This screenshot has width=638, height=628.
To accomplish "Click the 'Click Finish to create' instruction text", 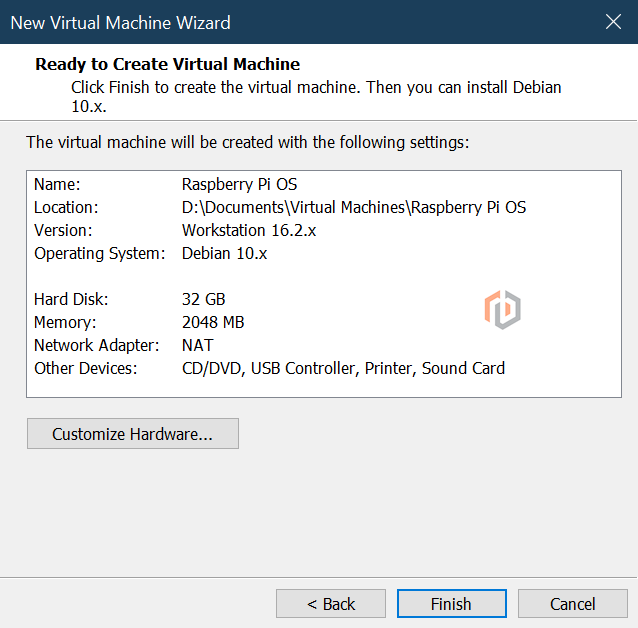I will click(x=316, y=97).
